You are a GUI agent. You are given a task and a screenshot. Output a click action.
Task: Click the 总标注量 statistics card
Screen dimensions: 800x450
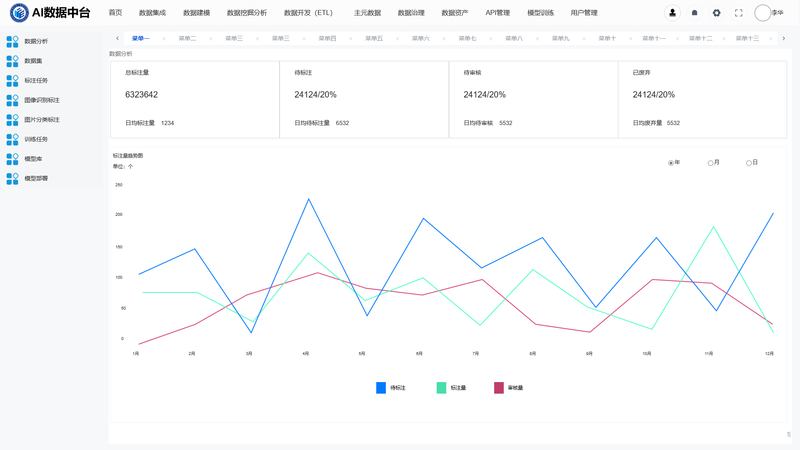click(195, 99)
